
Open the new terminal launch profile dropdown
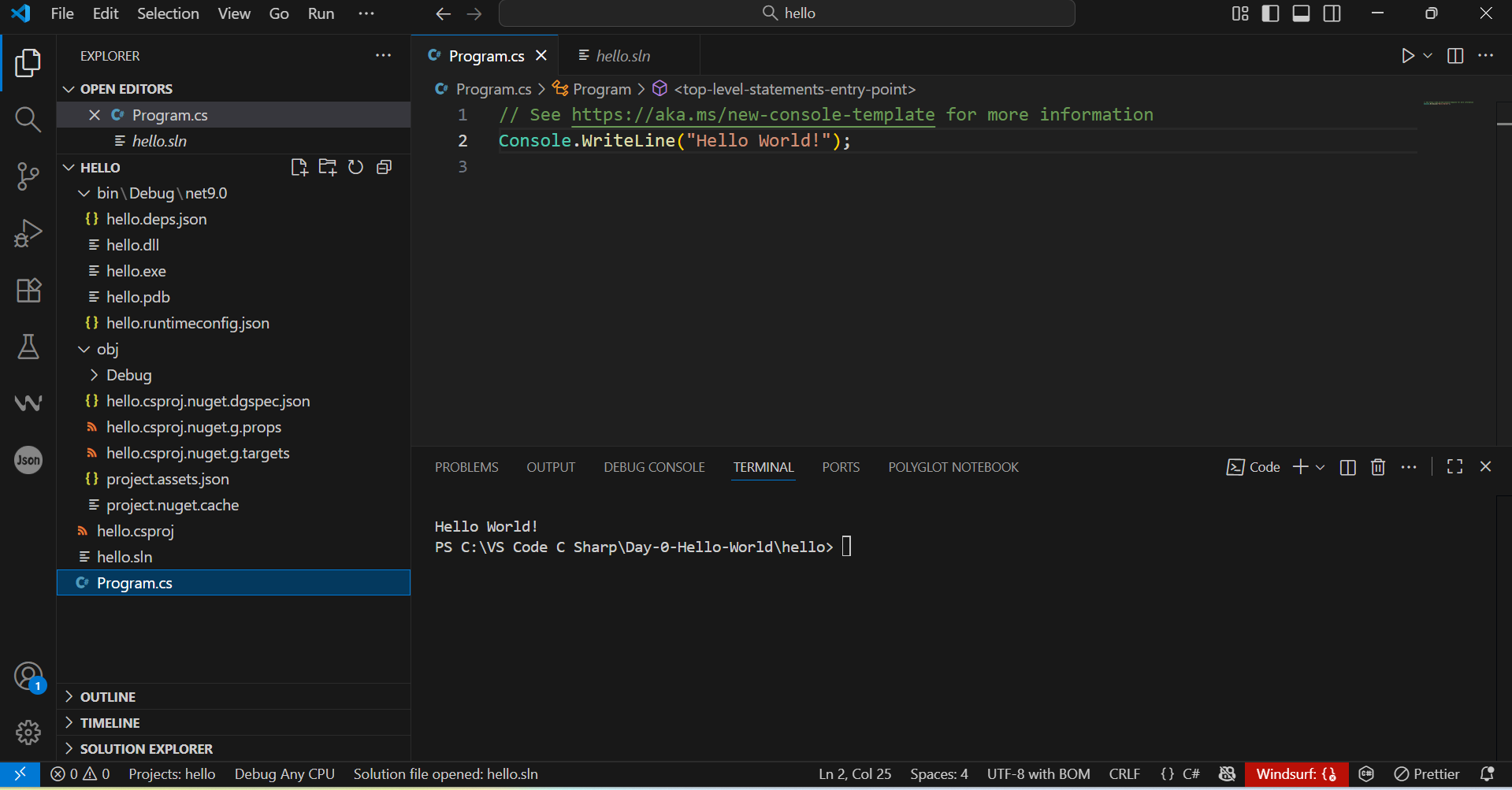point(1321,467)
